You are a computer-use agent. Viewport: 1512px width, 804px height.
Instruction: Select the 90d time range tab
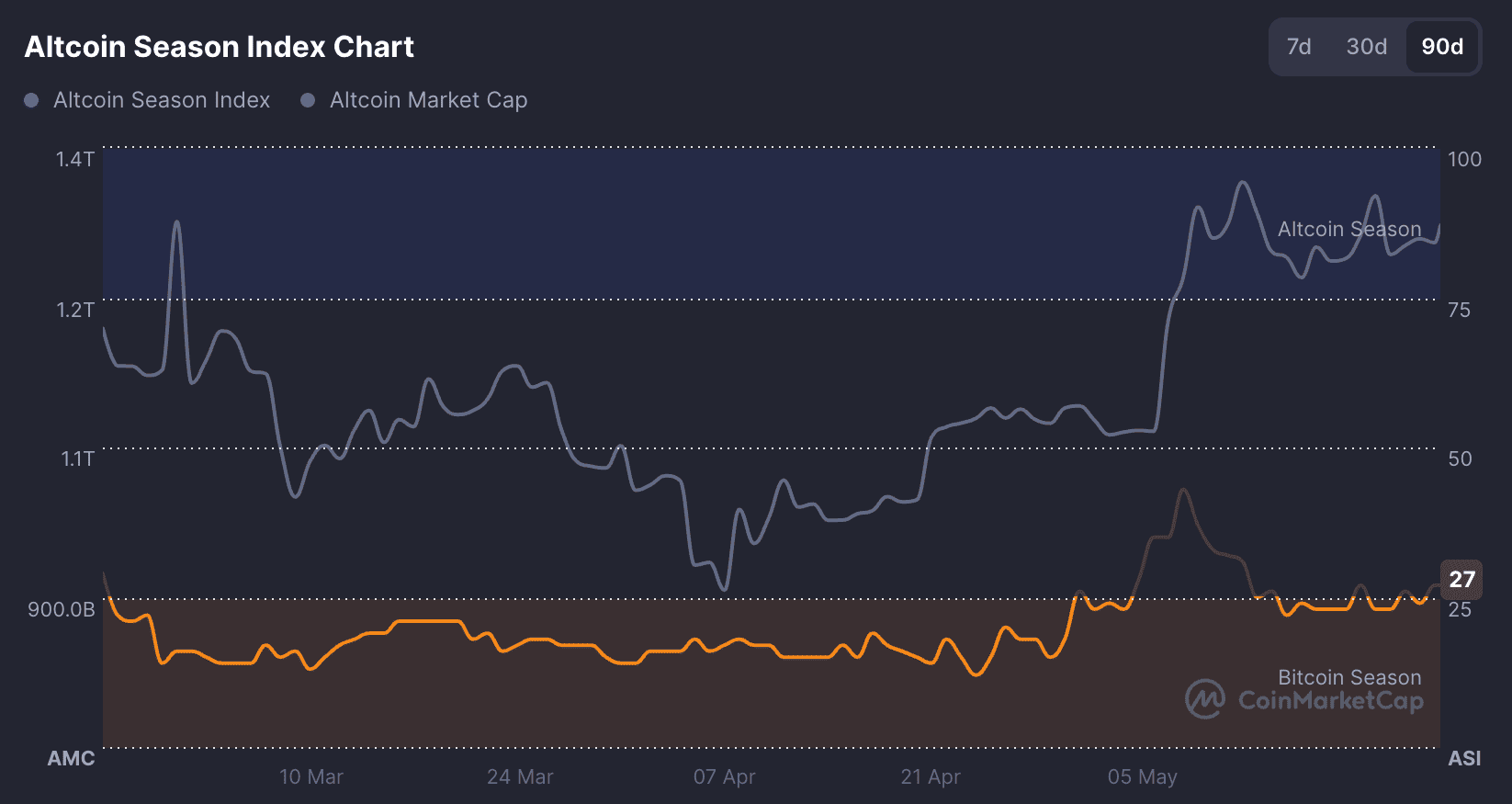pos(1442,47)
